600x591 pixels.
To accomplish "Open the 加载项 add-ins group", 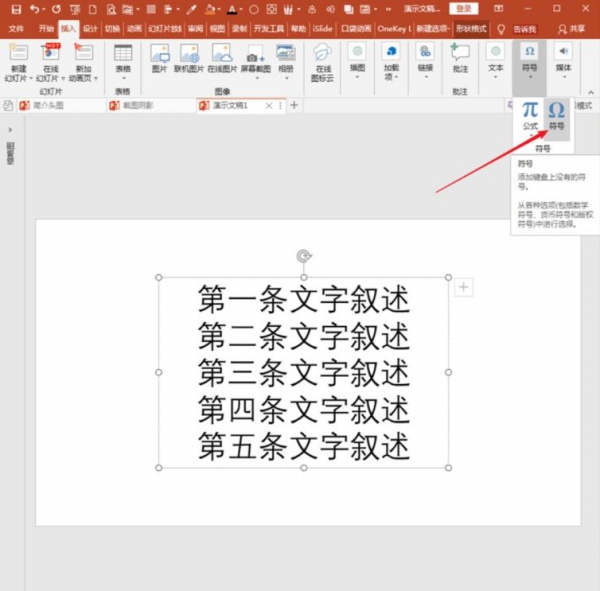I will pyautogui.click(x=391, y=60).
